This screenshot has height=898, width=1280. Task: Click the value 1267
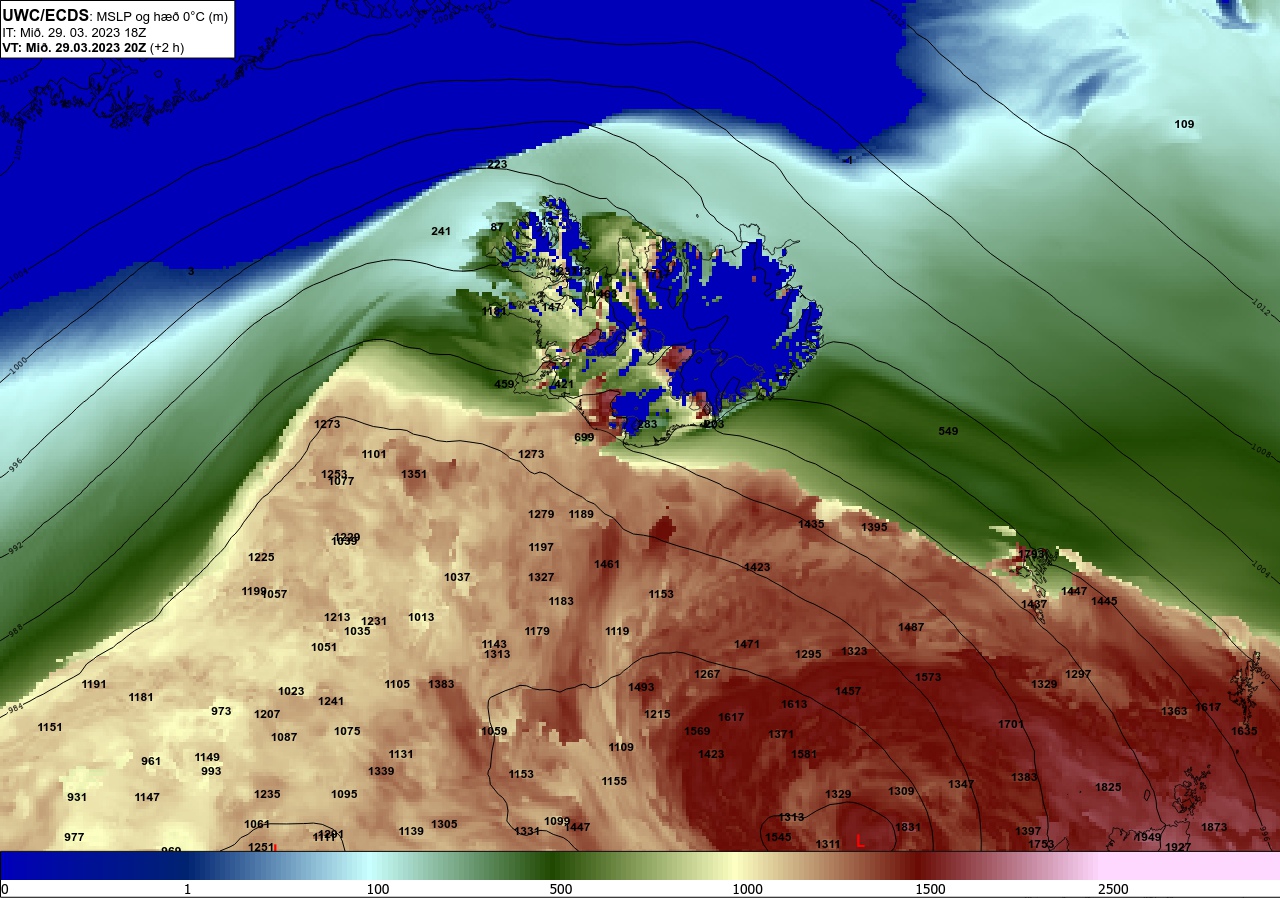pyautogui.click(x=707, y=674)
